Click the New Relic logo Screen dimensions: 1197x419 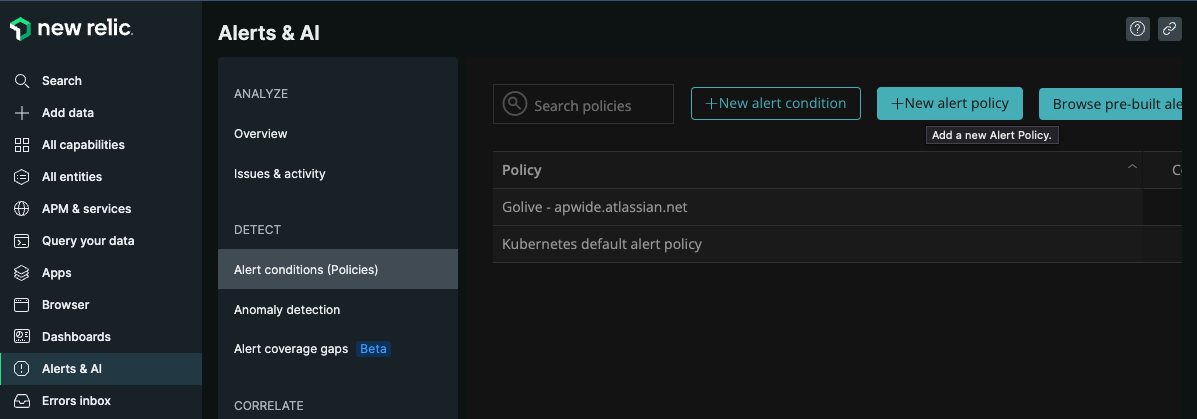[71, 29]
